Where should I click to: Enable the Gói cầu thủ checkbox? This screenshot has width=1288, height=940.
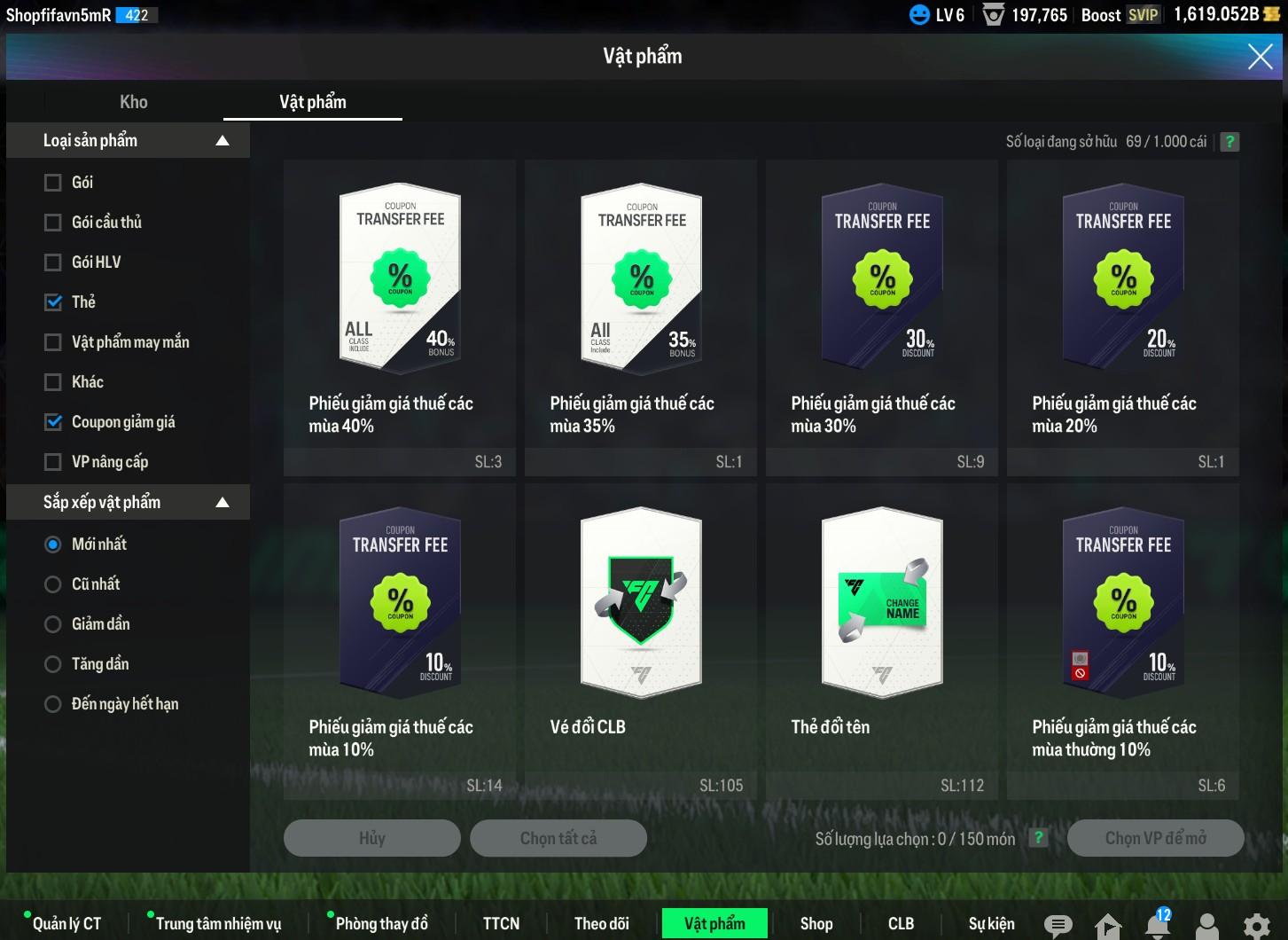53,223
